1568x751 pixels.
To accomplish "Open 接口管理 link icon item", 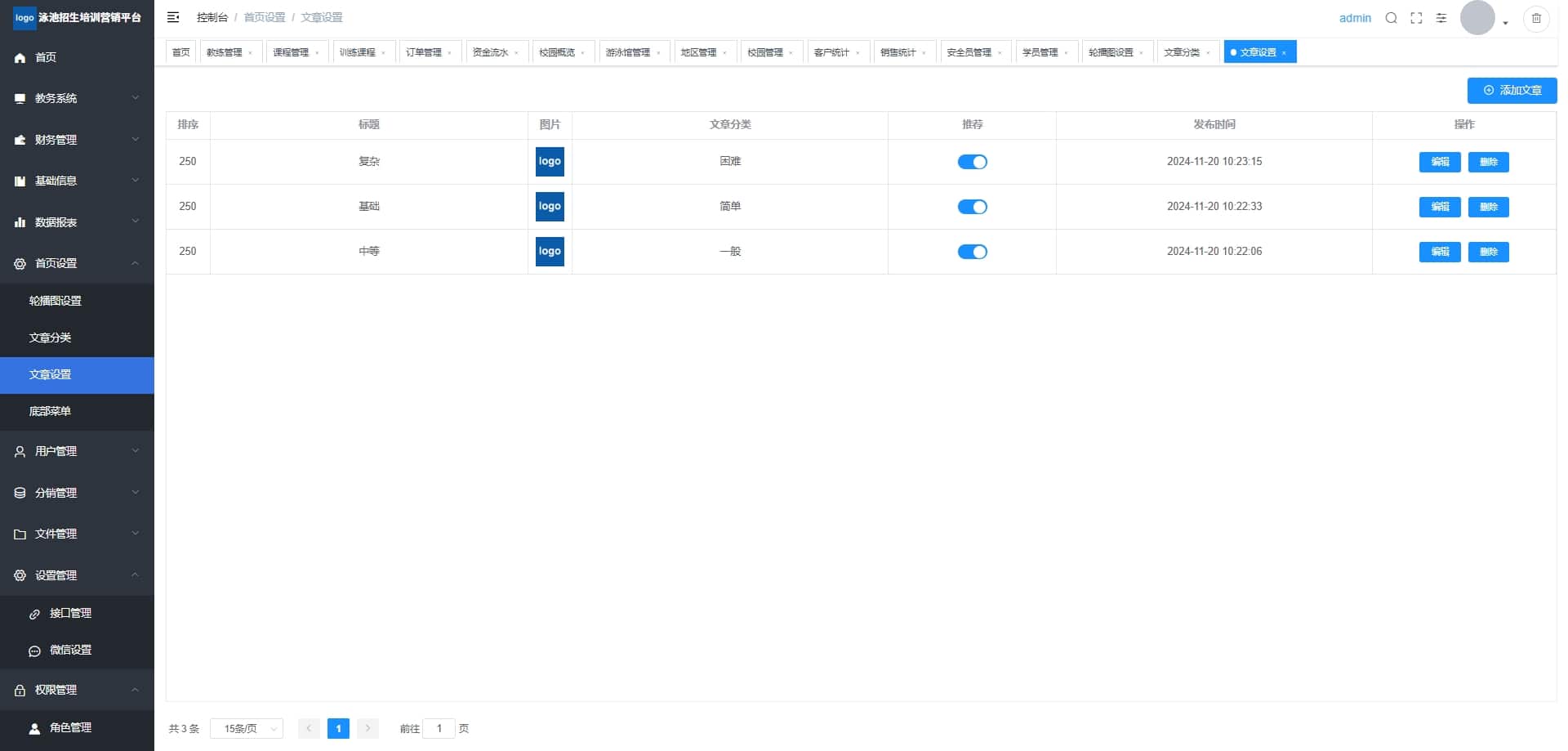I will tap(77, 614).
